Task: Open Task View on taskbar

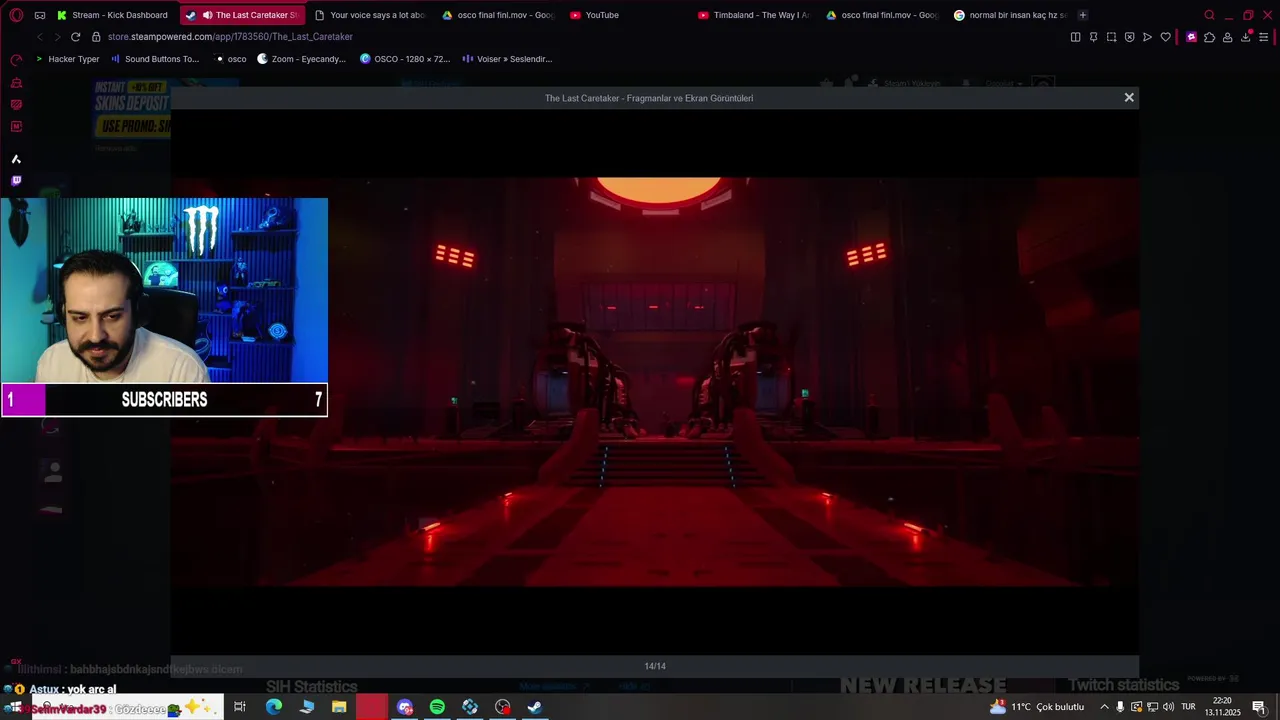Action: coord(240,707)
